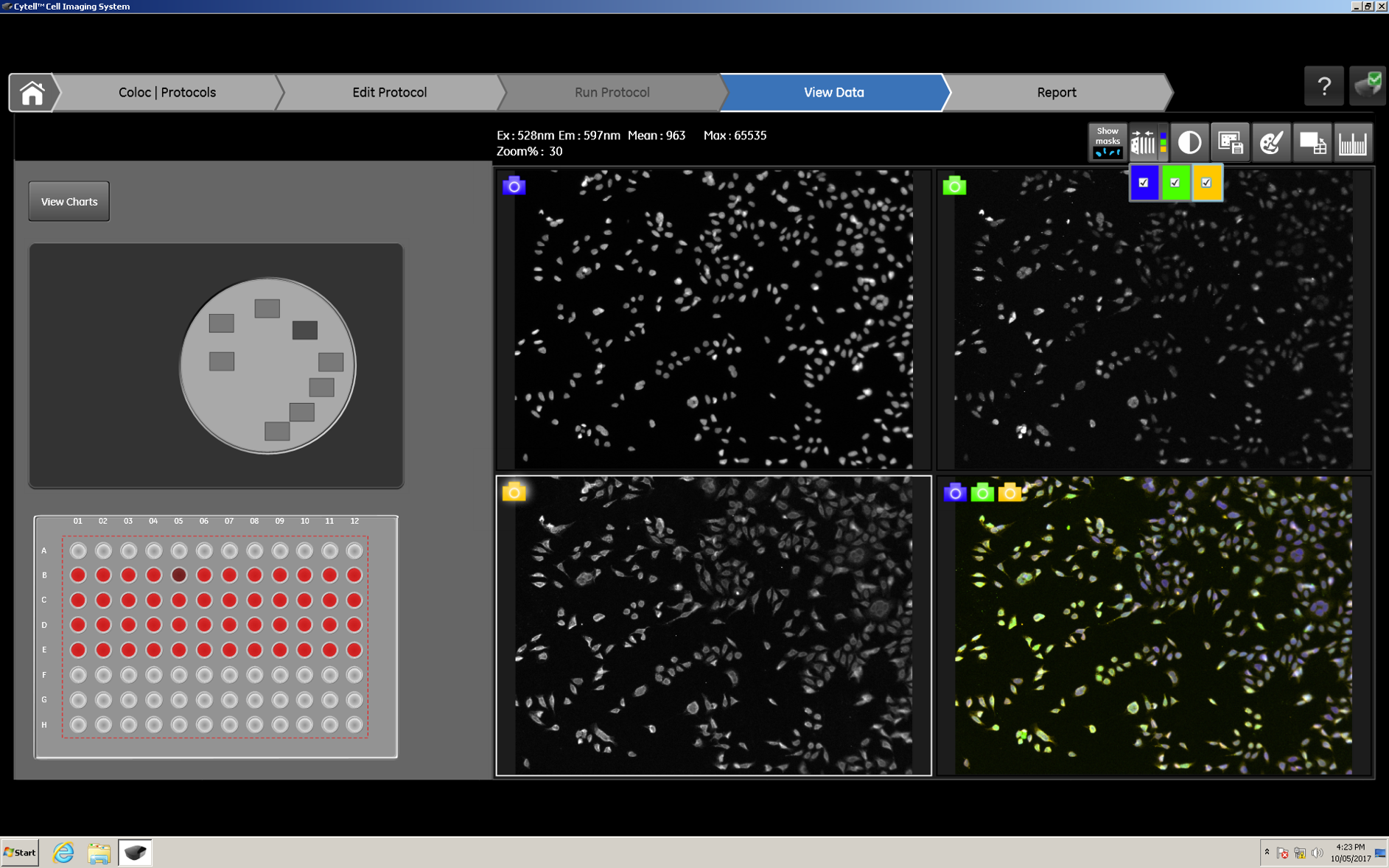Click the Home icon button
The height and width of the screenshot is (868, 1389).
(32, 93)
